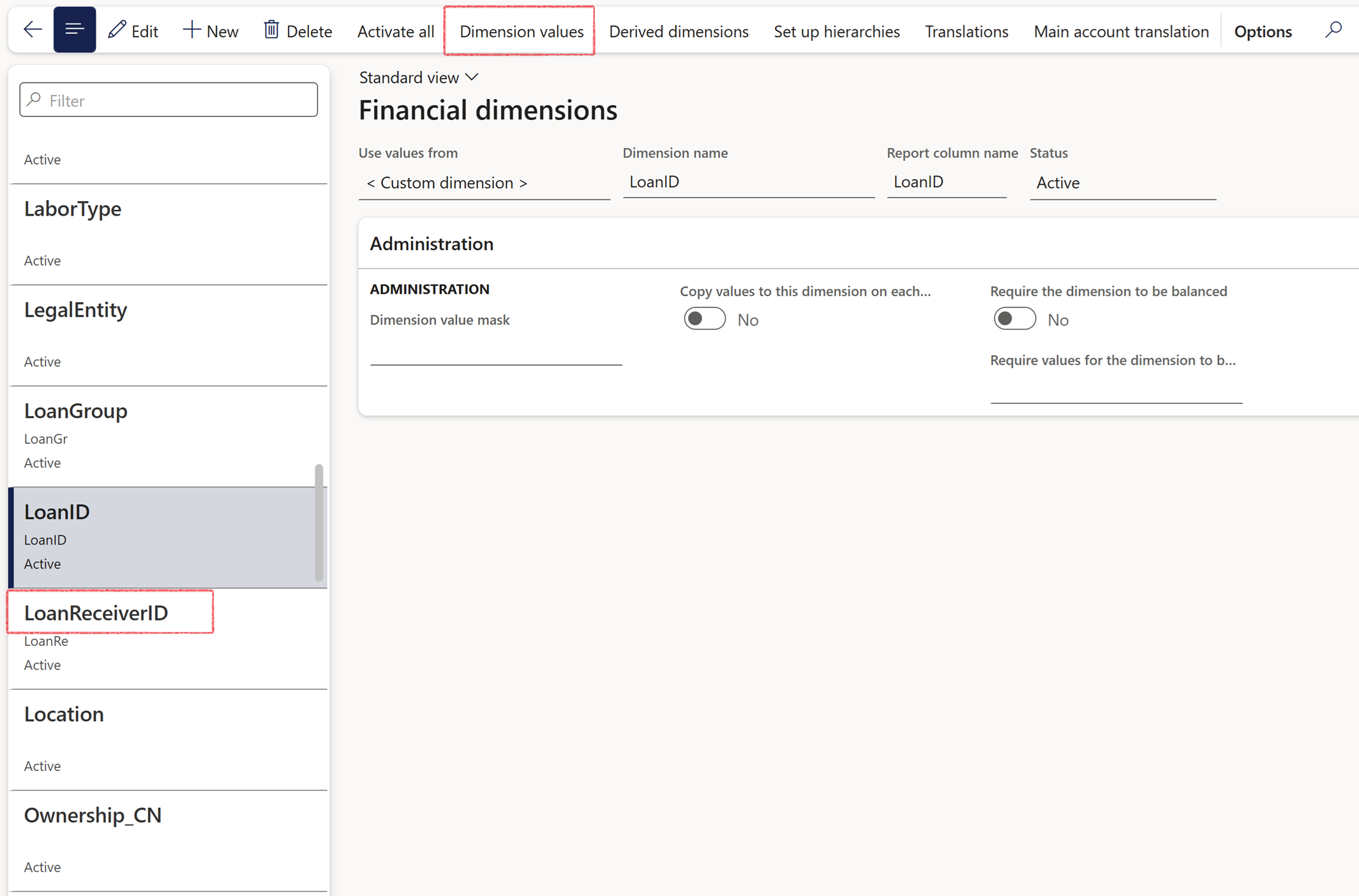
Task: Click Activate all button
Action: pyautogui.click(x=395, y=31)
